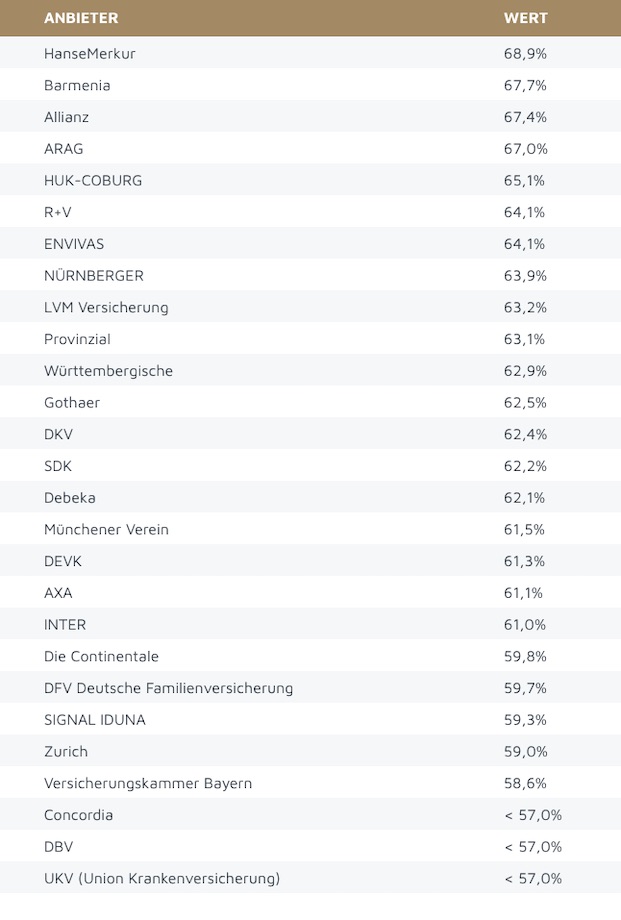
Task: Click the ANBIETER column header
Action: pos(81,18)
